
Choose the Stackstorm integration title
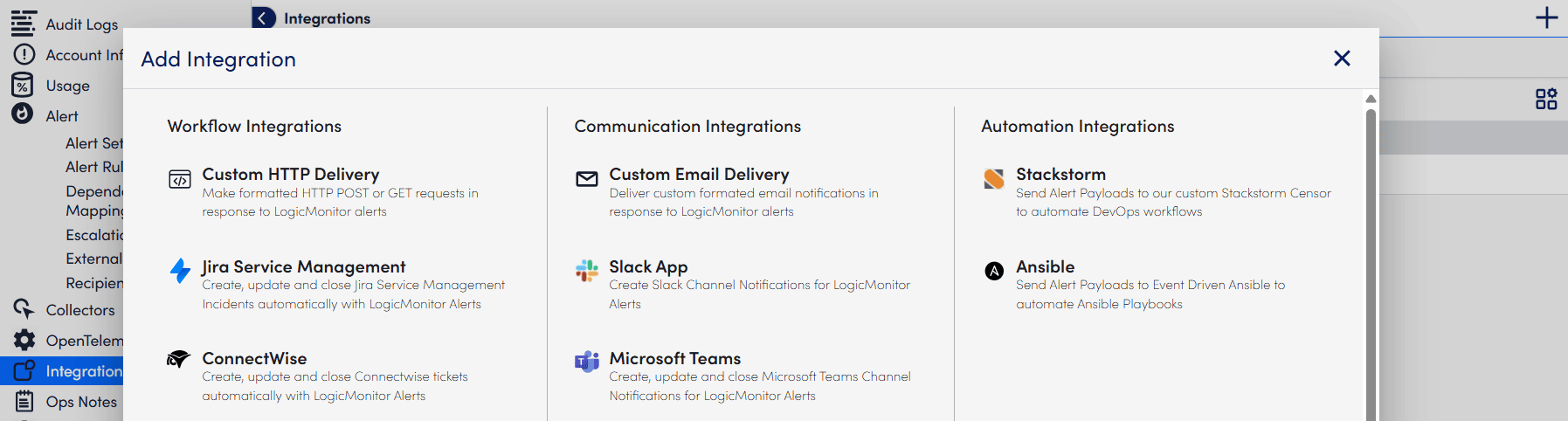click(x=1060, y=174)
